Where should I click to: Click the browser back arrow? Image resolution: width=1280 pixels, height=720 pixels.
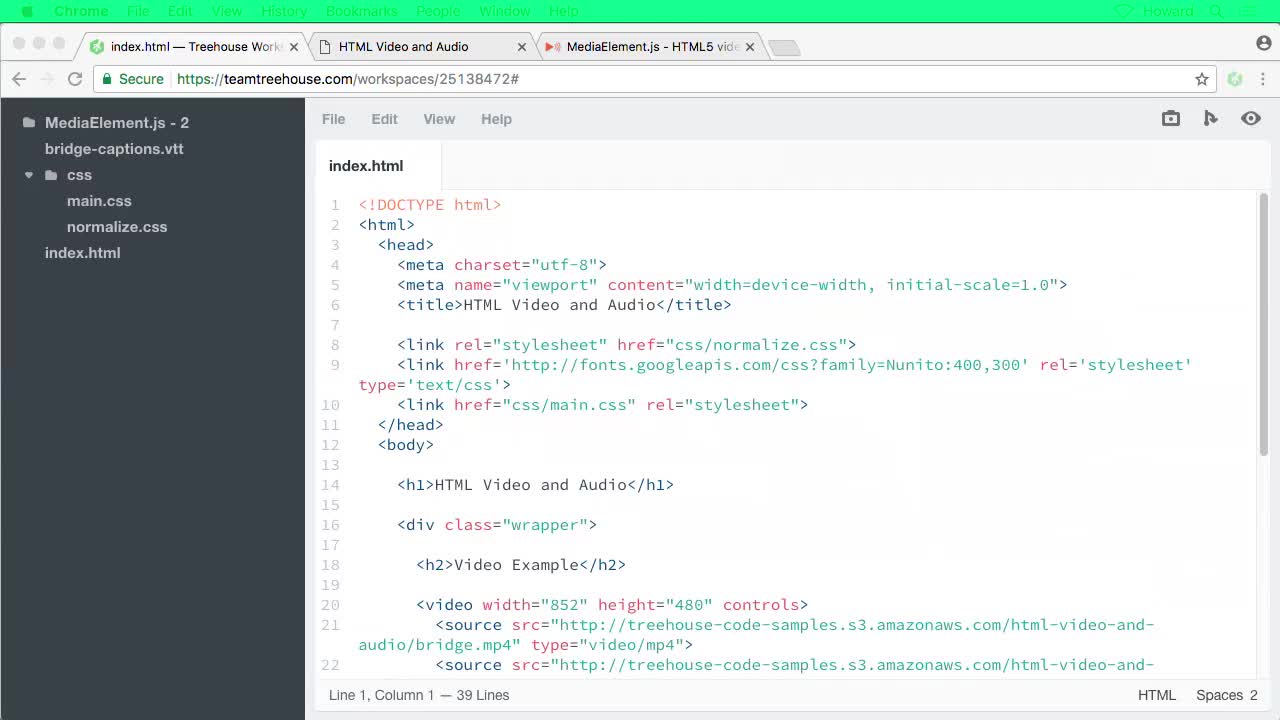(19, 79)
